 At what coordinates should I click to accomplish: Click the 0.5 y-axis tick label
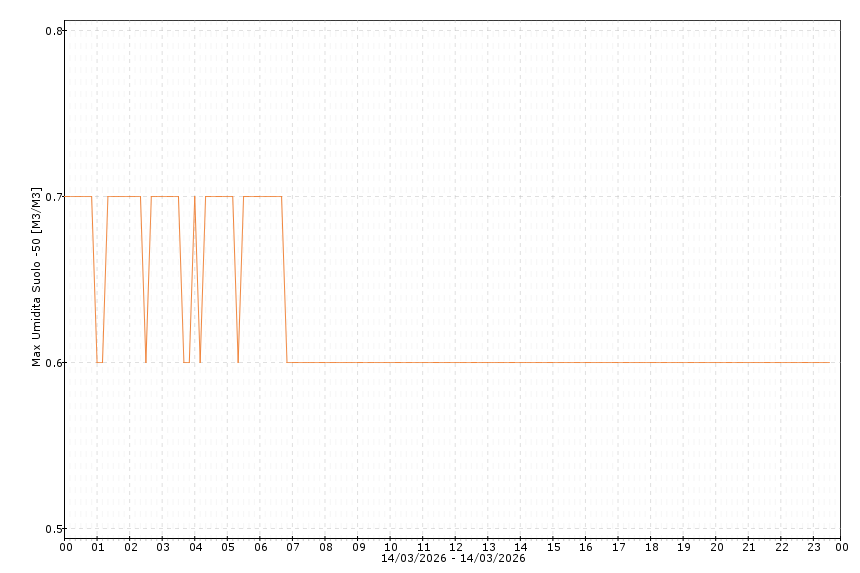(54, 529)
